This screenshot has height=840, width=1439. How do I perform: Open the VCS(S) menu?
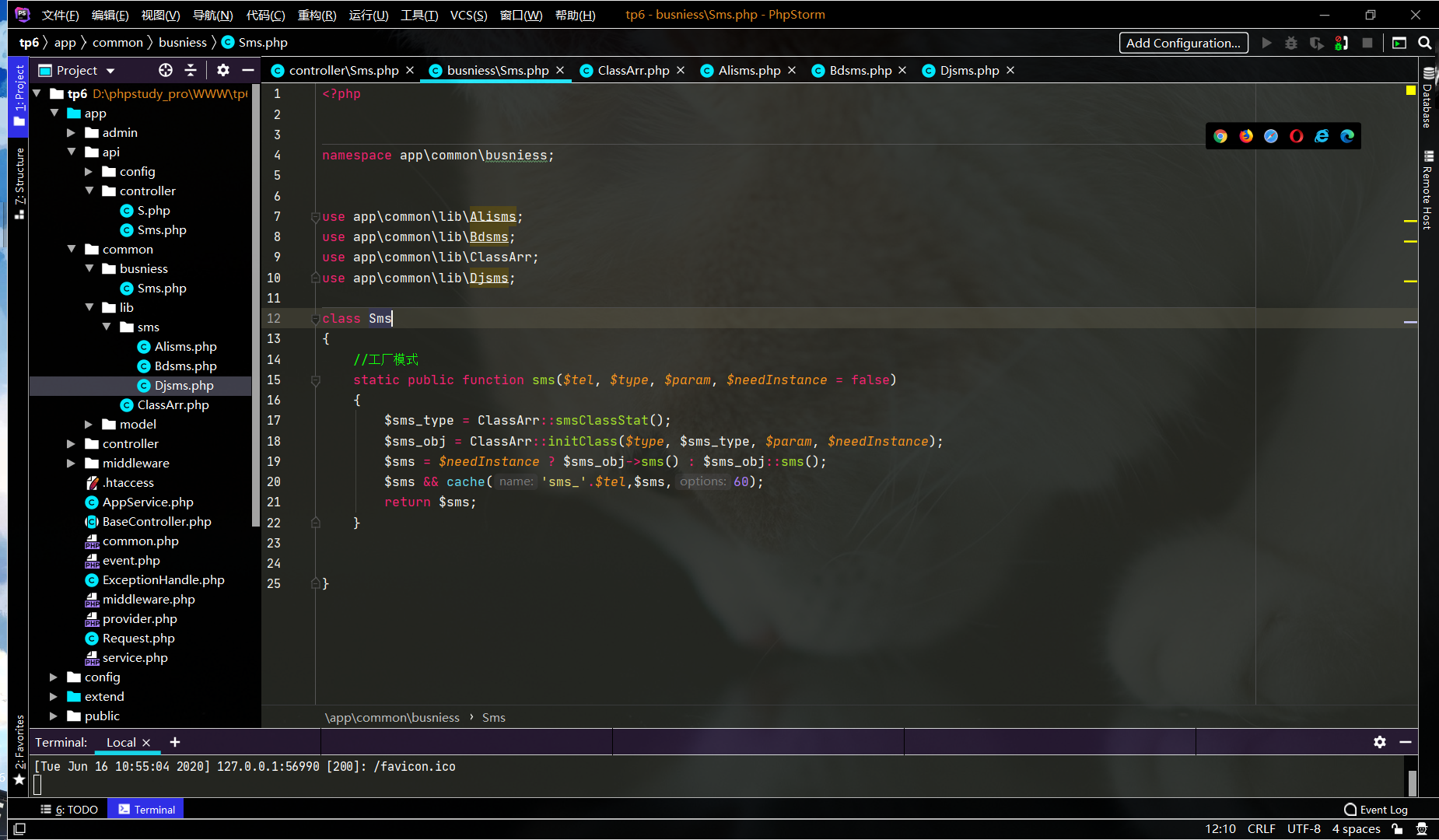468,15
